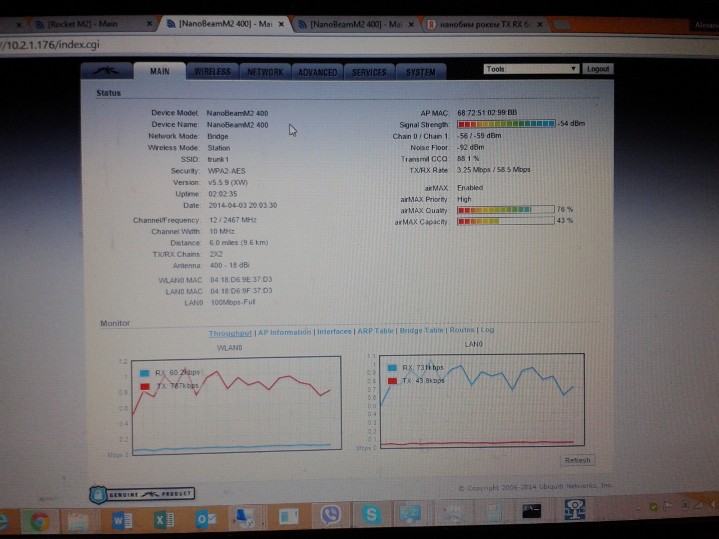This screenshot has width=719, height=539.
Task: Click the Channel/Frequency value 12 / 2467 MHz
Action: (233, 220)
